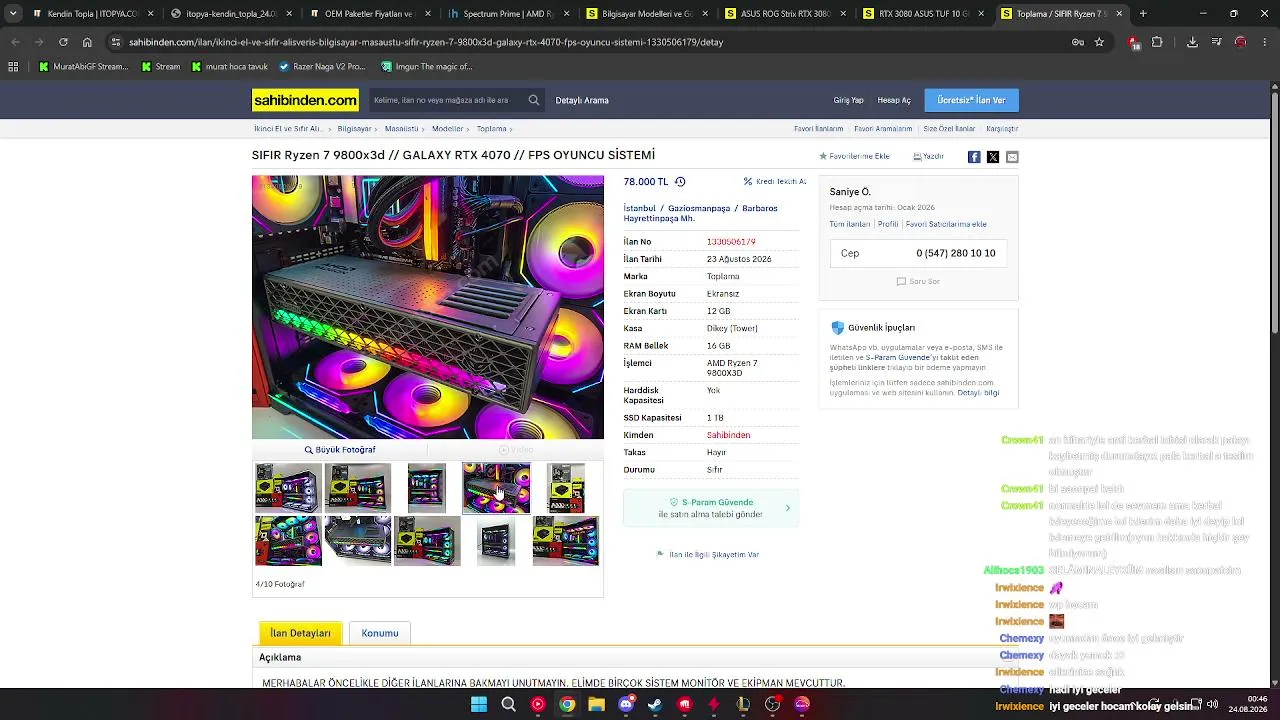The width and height of the screenshot is (1280, 720).
Task: Open Steam from the taskbar
Action: (655, 704)
